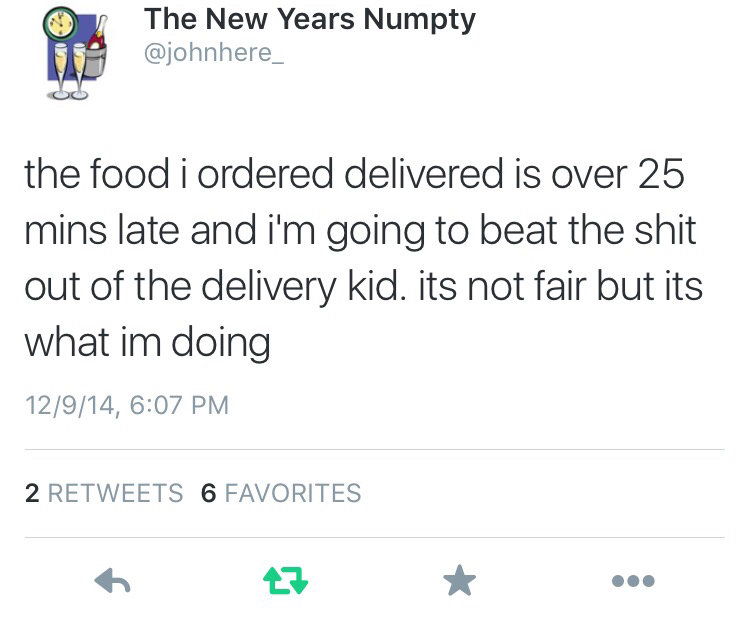Open "The New Years Numpty" profile name
Image resolution: width=750 pixels, height=621 pixels.
[310, 18]
